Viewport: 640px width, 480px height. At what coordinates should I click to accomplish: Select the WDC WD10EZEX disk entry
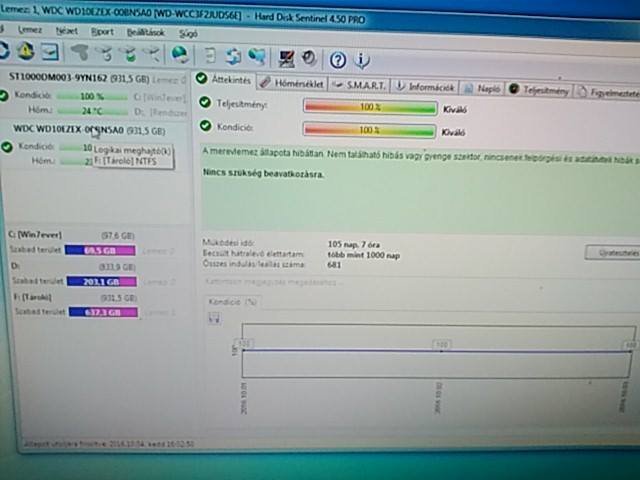[x=89, y=130]
